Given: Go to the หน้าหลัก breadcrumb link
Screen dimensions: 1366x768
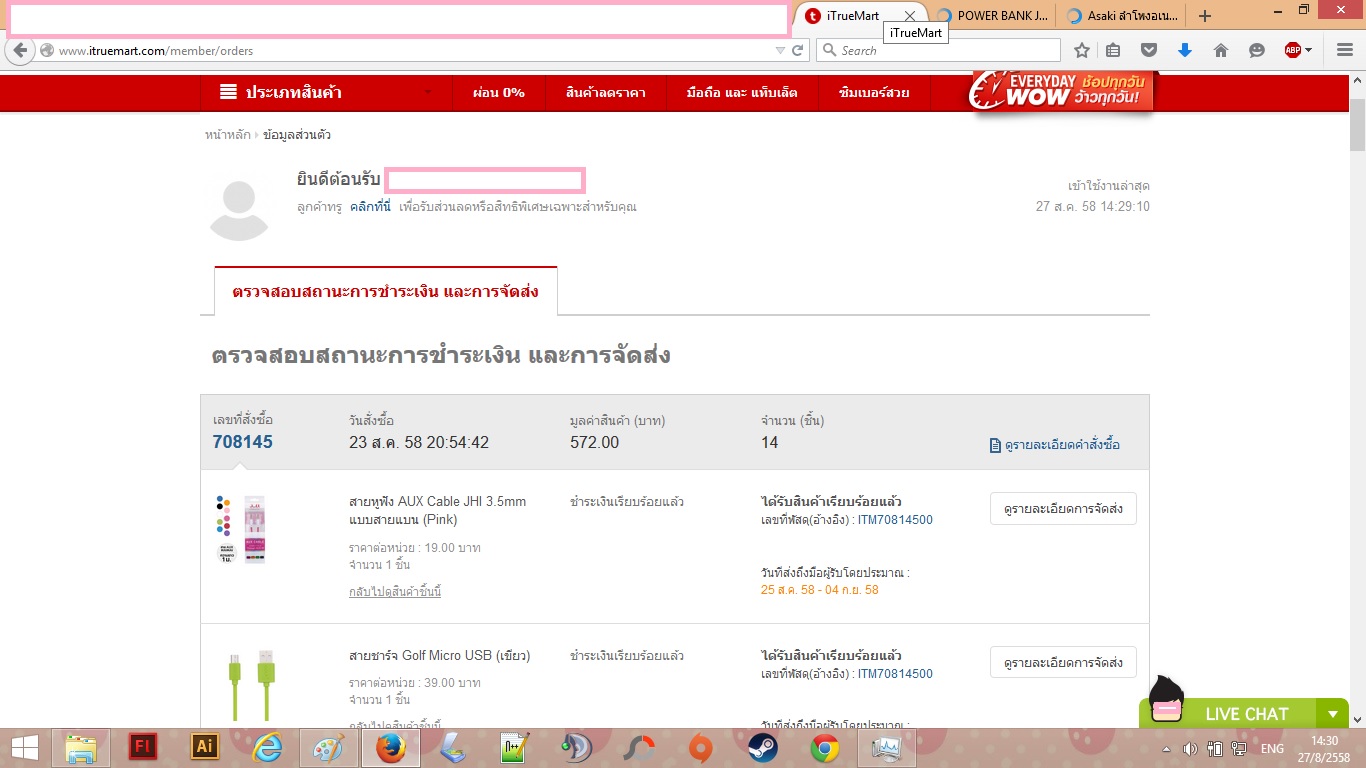Looking at the screenshot, I should pos(228,134).
